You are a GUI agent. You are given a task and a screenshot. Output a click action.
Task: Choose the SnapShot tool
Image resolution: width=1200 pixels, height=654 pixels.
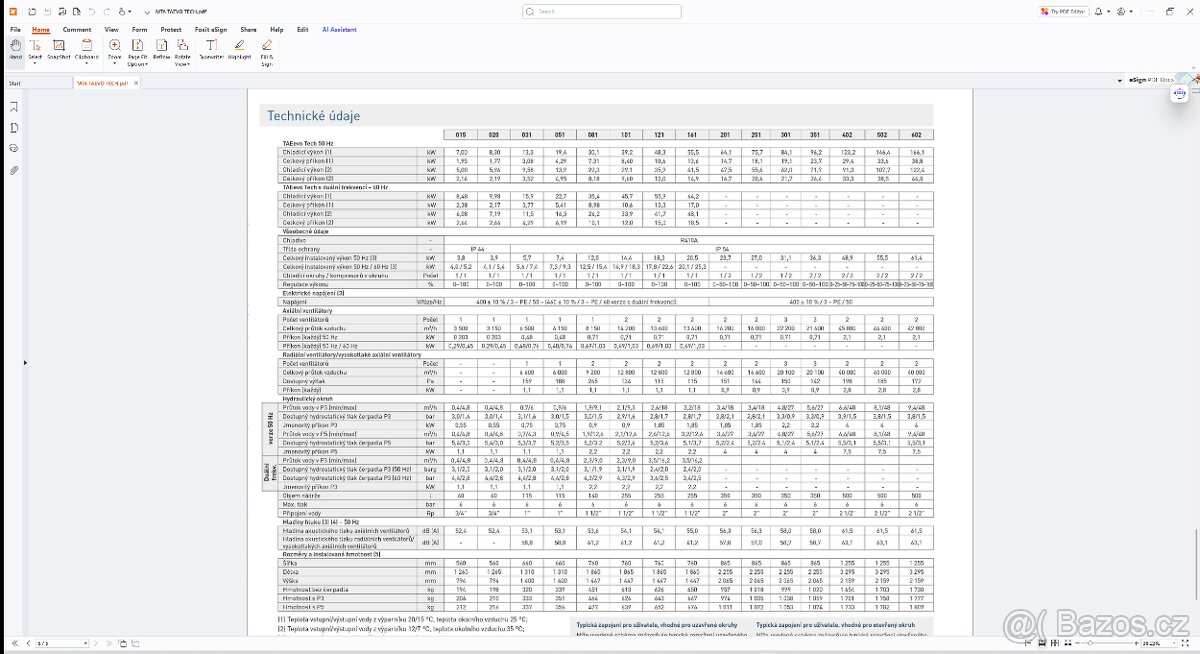[x=58, y=49]
